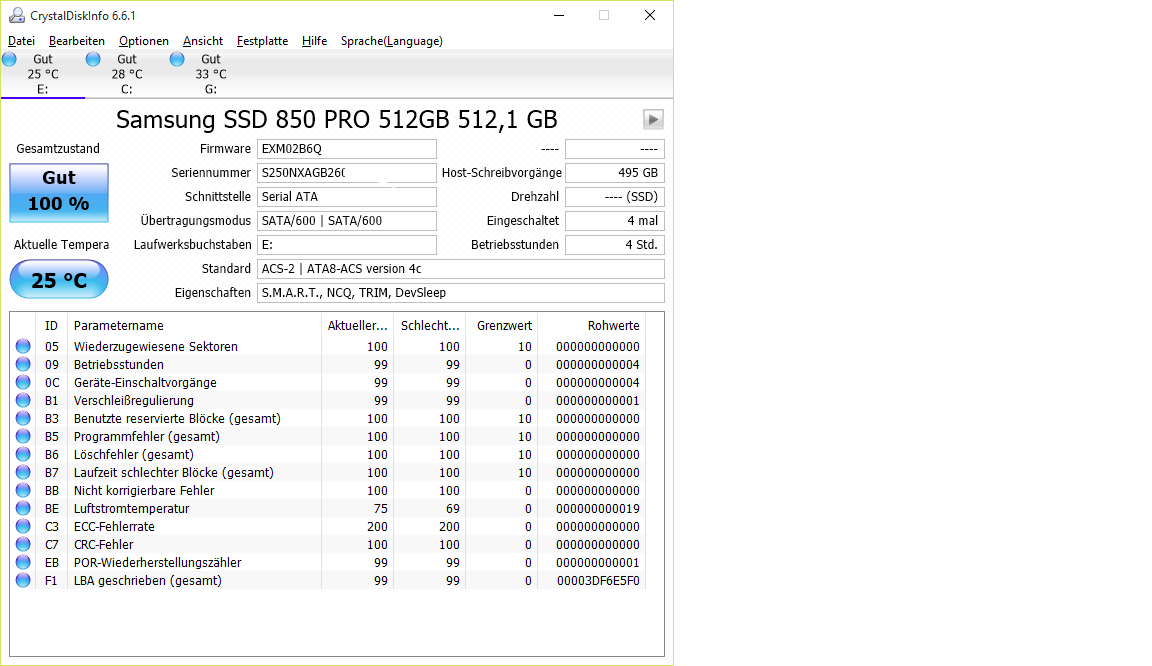Open the Bearbeiten menu
This screenshot has width=1152, height=666.
pyautogui.click(x=76, y=41)
